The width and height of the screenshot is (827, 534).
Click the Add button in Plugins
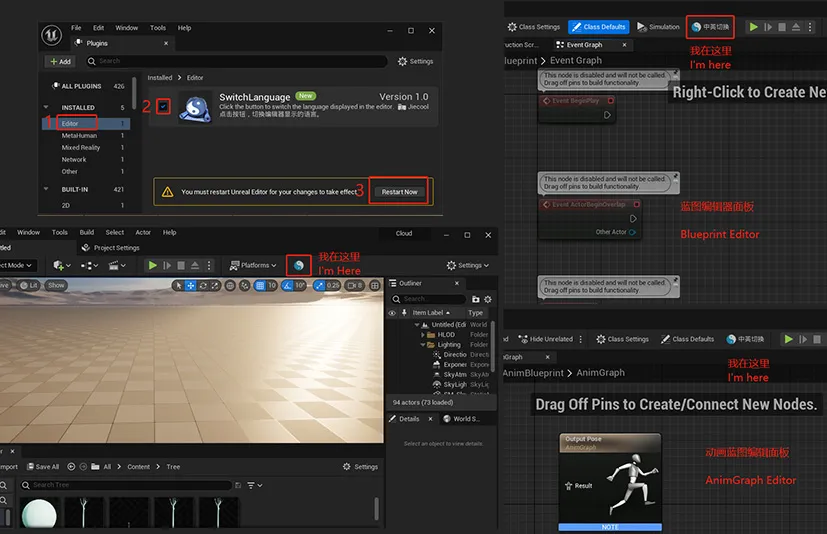[60, 62]
